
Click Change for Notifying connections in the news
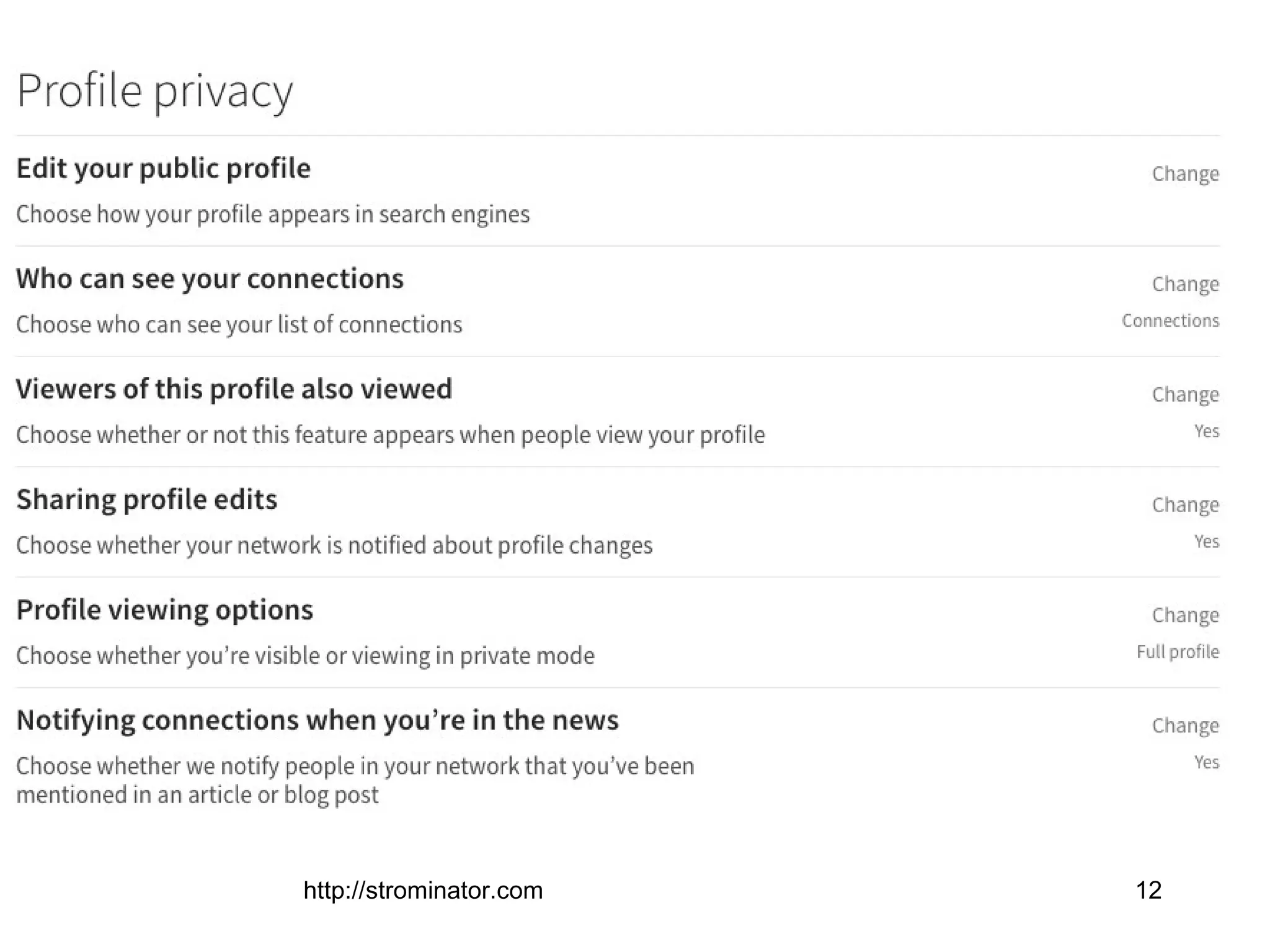coord(1185,725)
